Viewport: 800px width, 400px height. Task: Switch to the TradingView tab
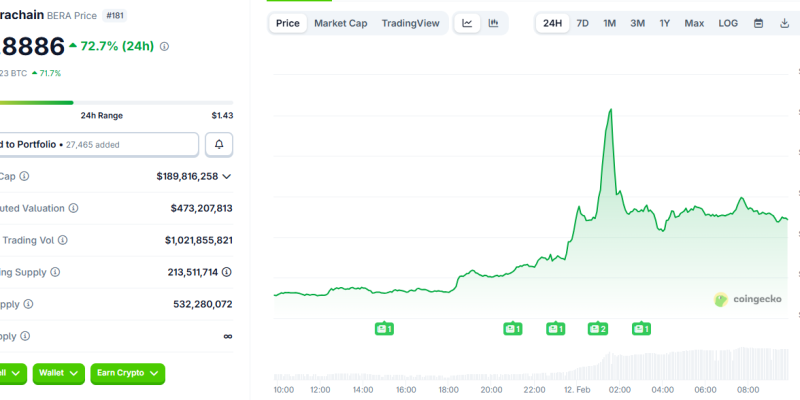coord(410,23)
